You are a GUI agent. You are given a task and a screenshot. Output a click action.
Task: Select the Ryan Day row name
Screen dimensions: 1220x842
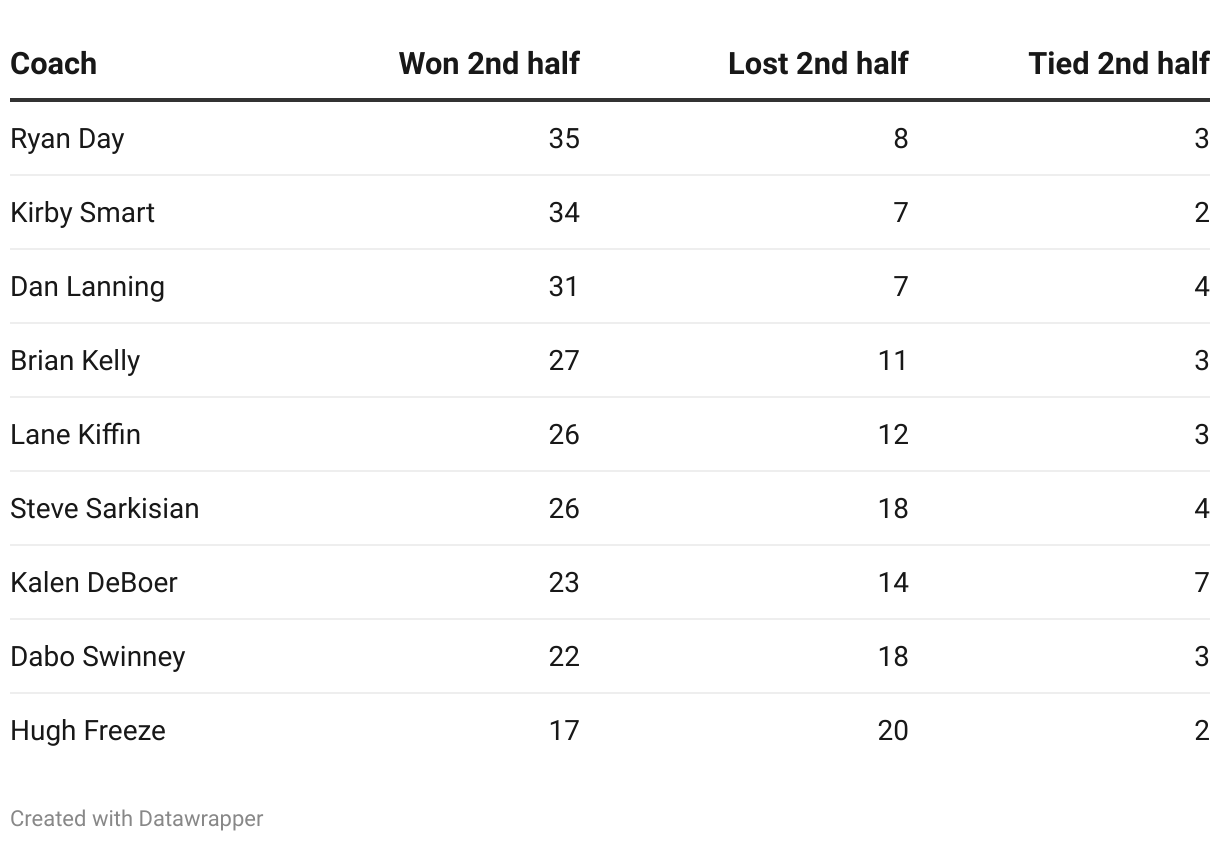[67, 139]
